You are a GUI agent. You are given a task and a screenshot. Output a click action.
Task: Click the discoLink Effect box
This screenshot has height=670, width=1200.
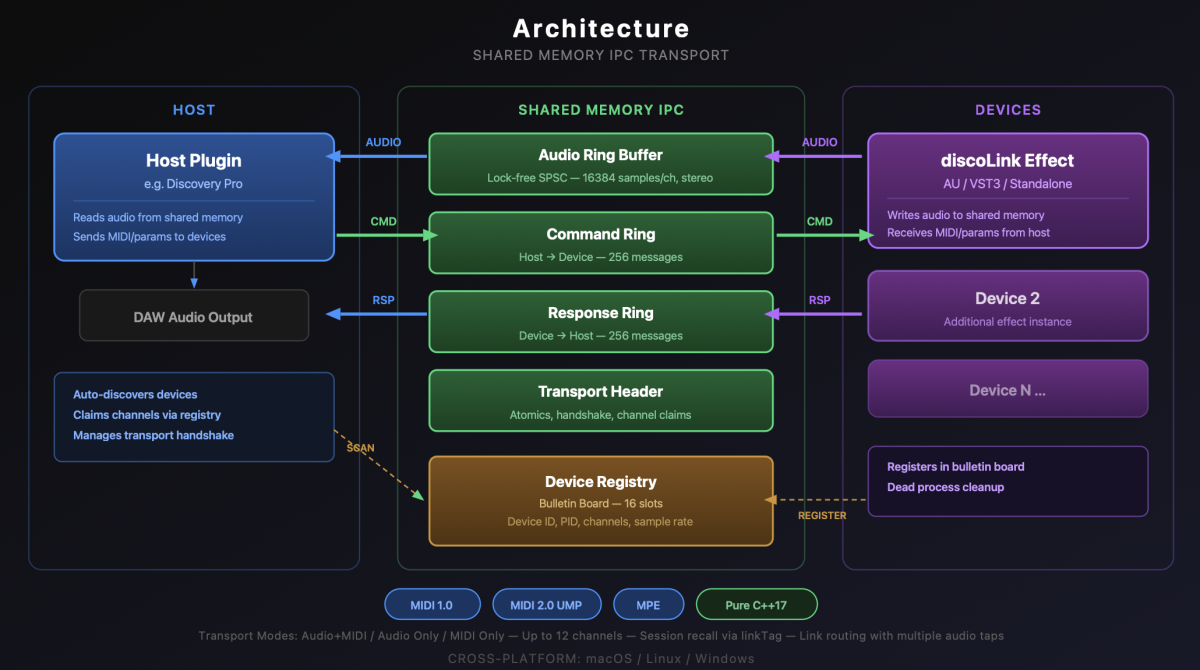pos(1007,191)
